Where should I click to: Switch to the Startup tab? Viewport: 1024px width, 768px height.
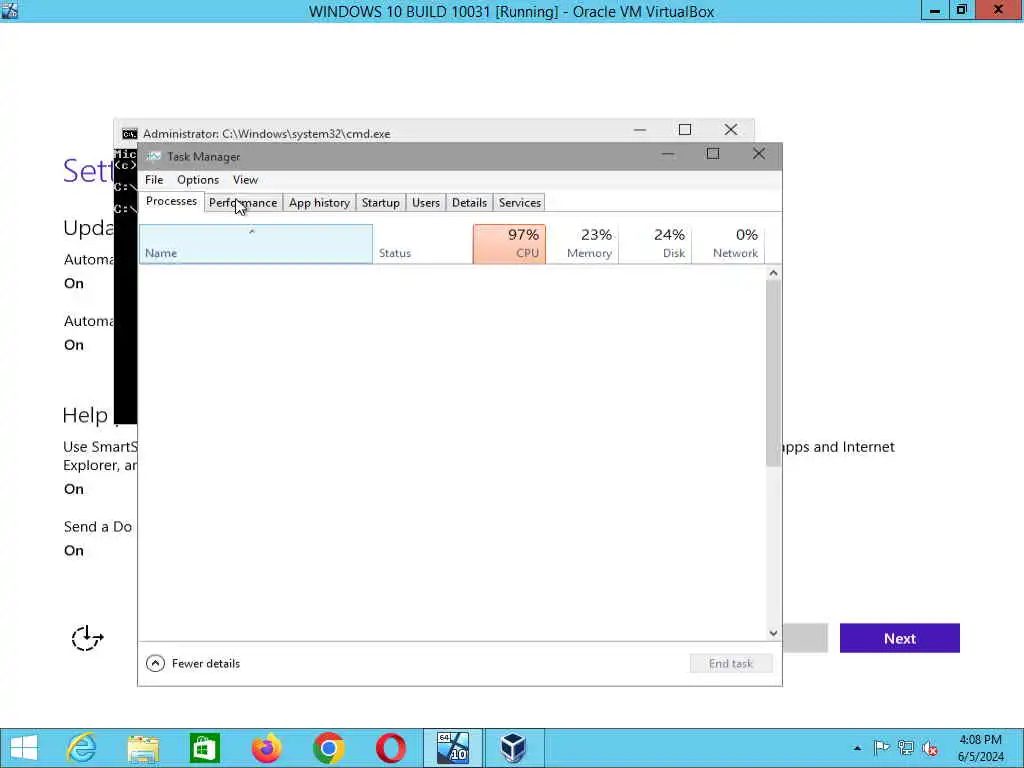click(x=381, y=202)
